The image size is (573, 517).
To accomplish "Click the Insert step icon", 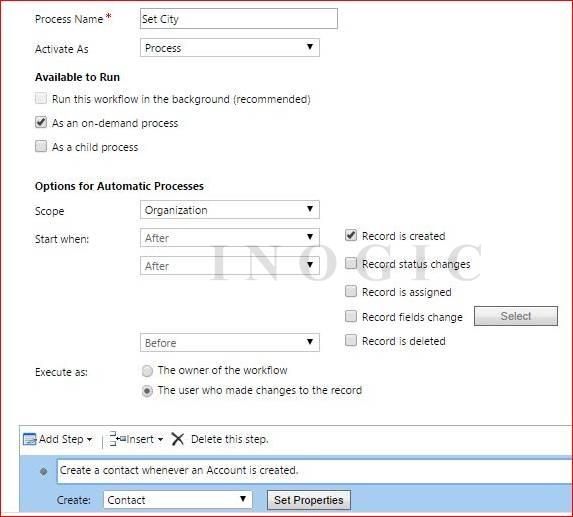I will pyautogui.click(x=117, y=439).
